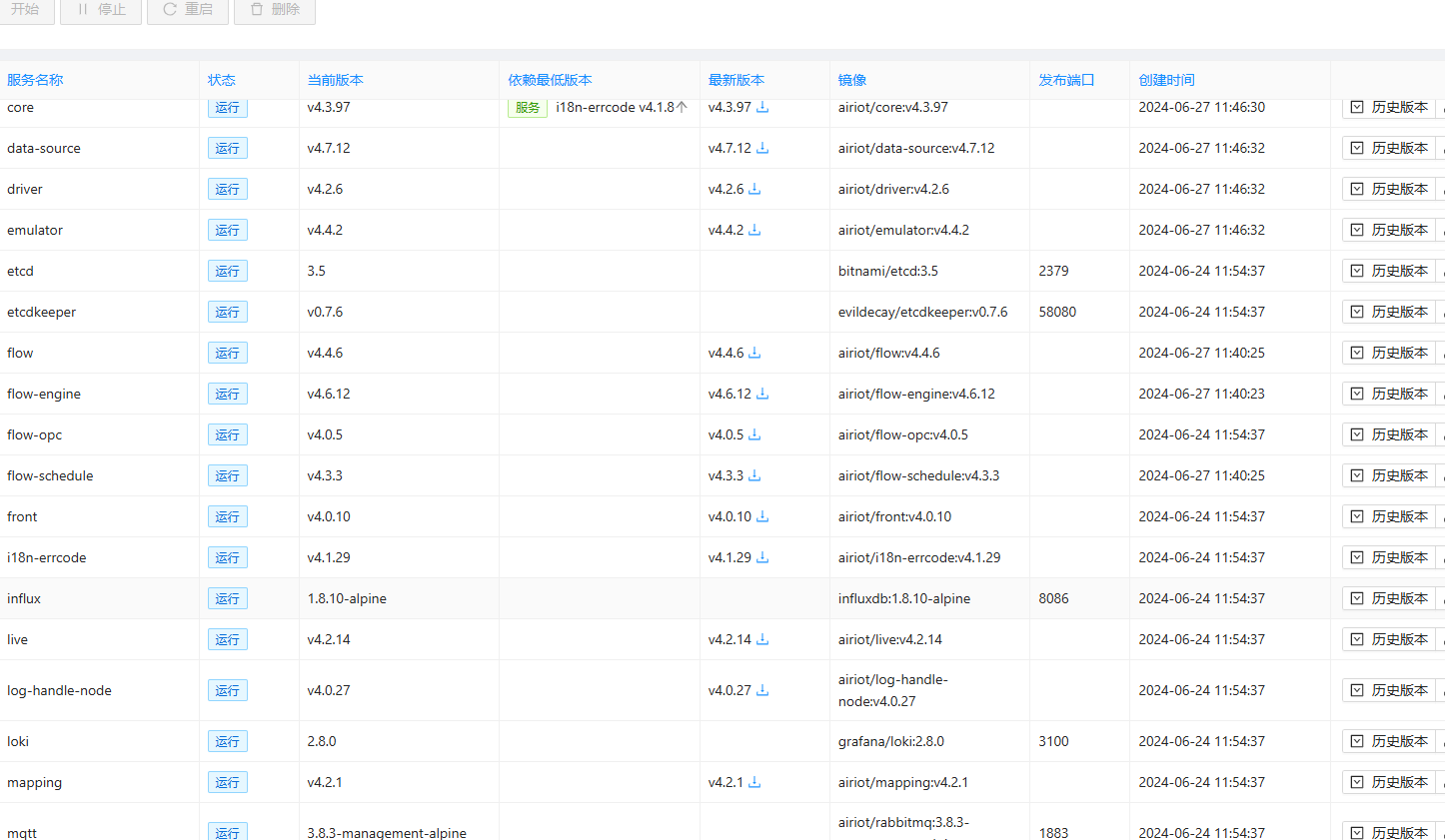Click creation time 2024-06-27 11:40:23

(x=1201, y=394)
